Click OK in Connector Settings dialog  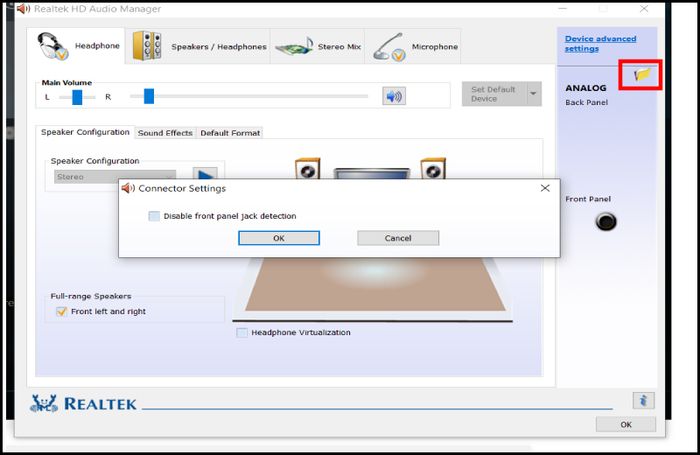click(x=279, y=238)
